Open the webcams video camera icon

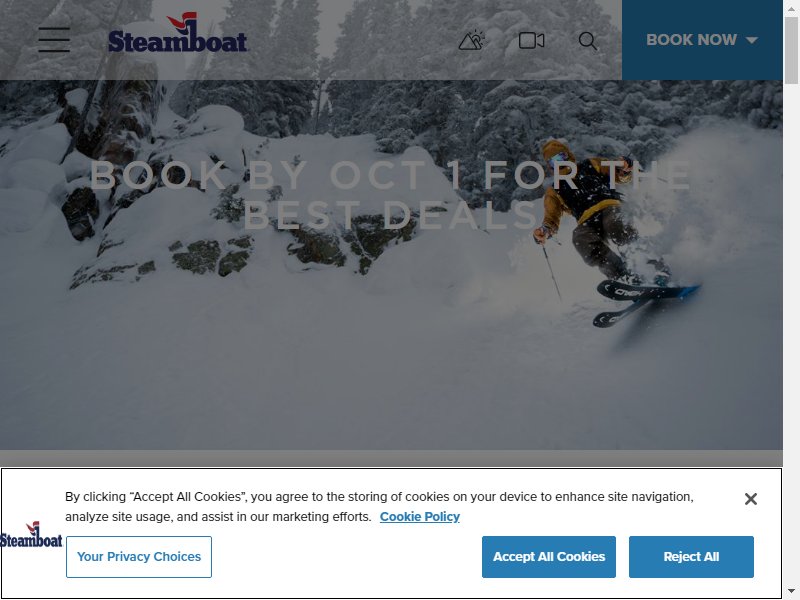[531, 40]
